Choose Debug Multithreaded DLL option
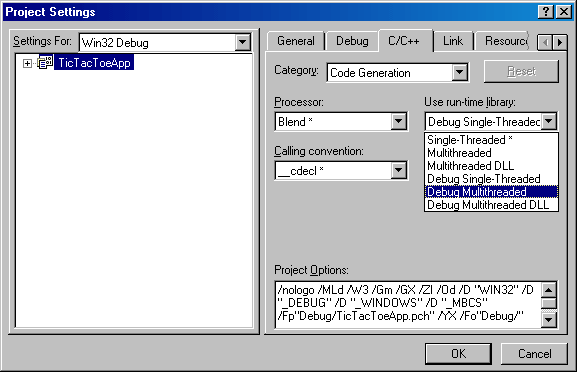This screenshot has height=372, width=577. 491,205
